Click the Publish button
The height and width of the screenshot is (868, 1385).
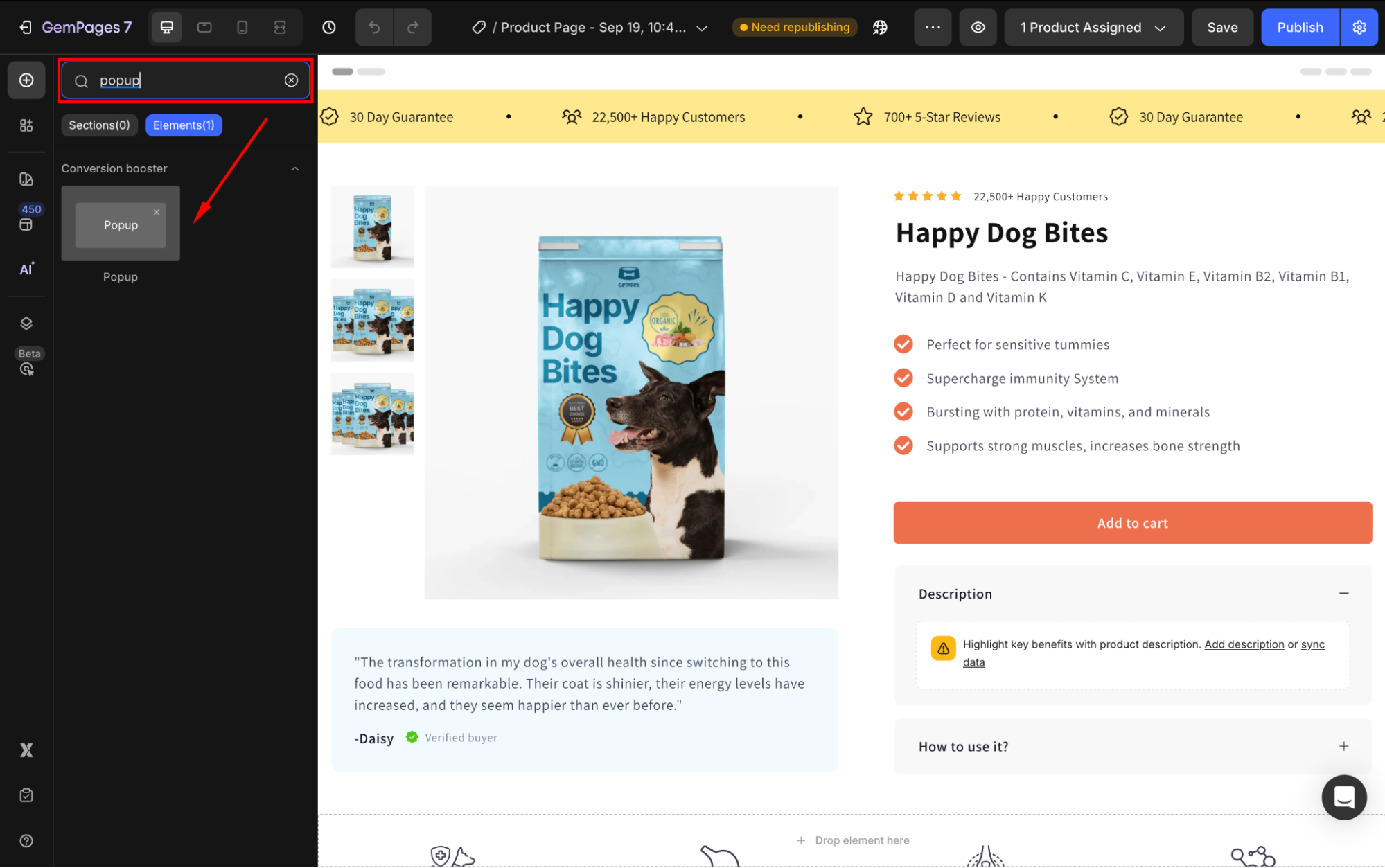click(x=1299, y=27)
